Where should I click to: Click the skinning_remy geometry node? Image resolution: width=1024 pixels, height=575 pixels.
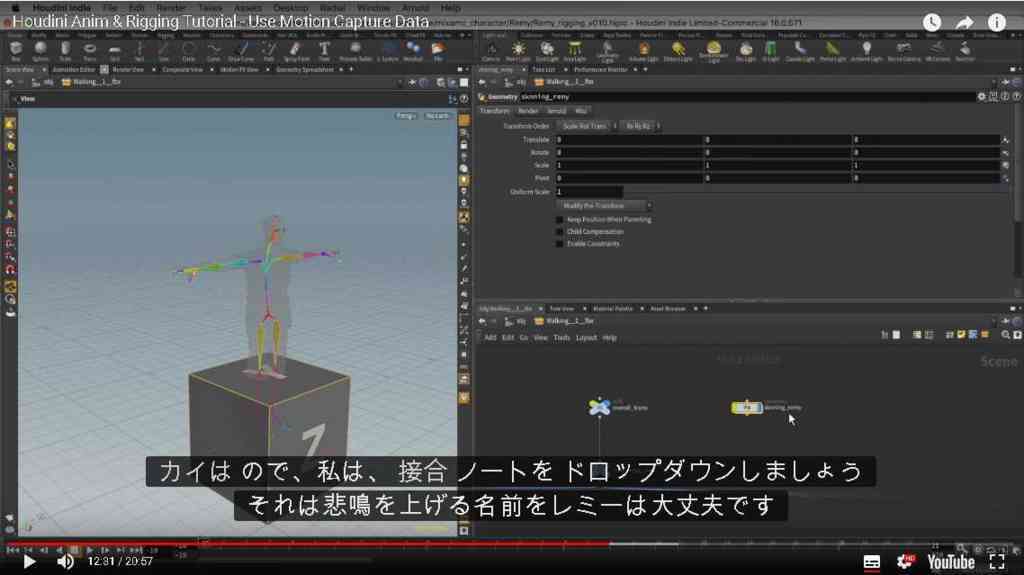point(746,407)
